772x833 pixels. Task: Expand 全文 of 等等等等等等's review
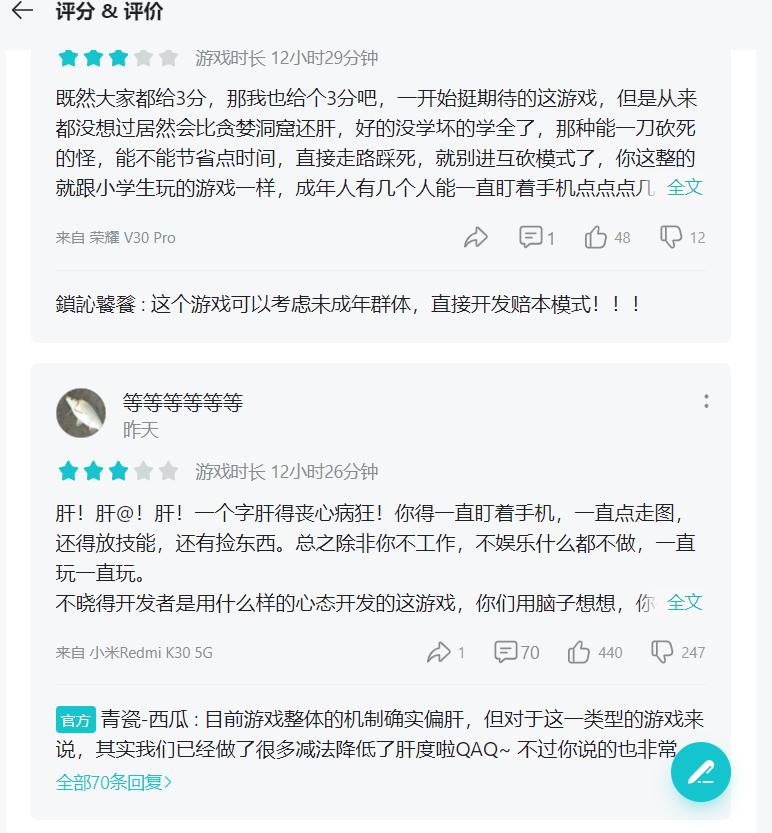684,602
